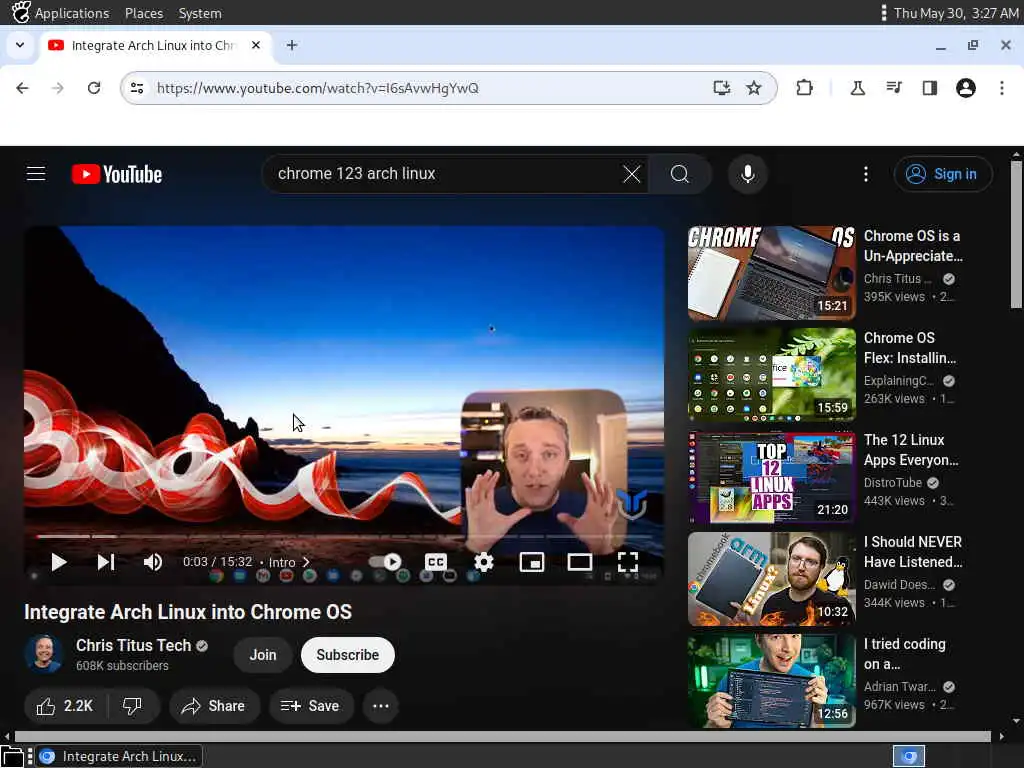
Task: Go to YouTube home via logo
Action: coord(117,174)
